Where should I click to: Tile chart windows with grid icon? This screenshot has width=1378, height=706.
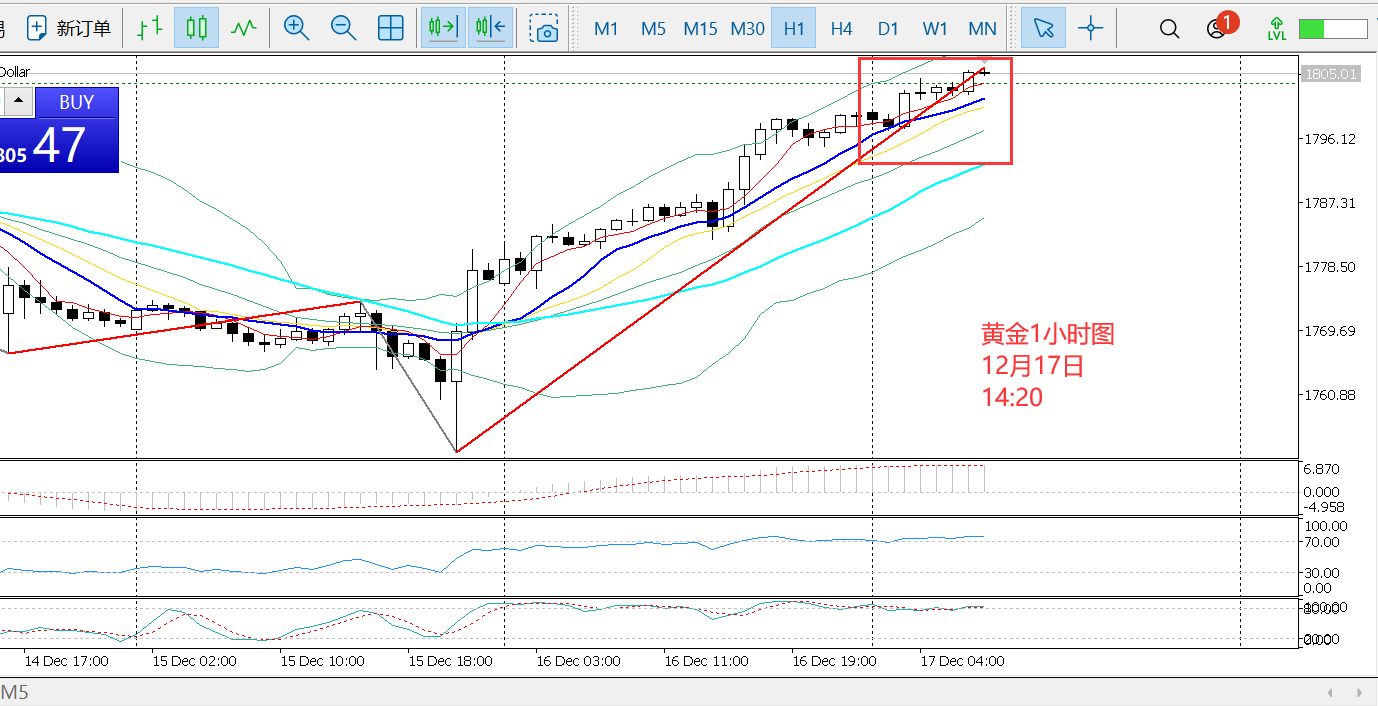(391, 28)
